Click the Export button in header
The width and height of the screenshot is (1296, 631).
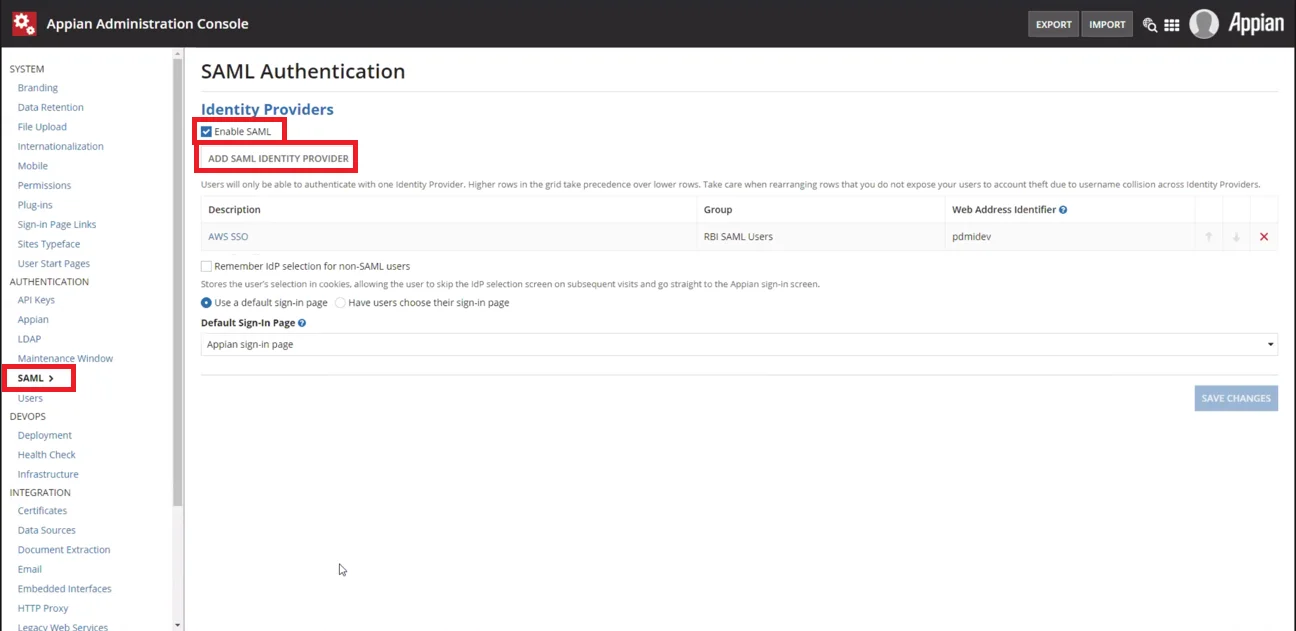pos(1053,25)
